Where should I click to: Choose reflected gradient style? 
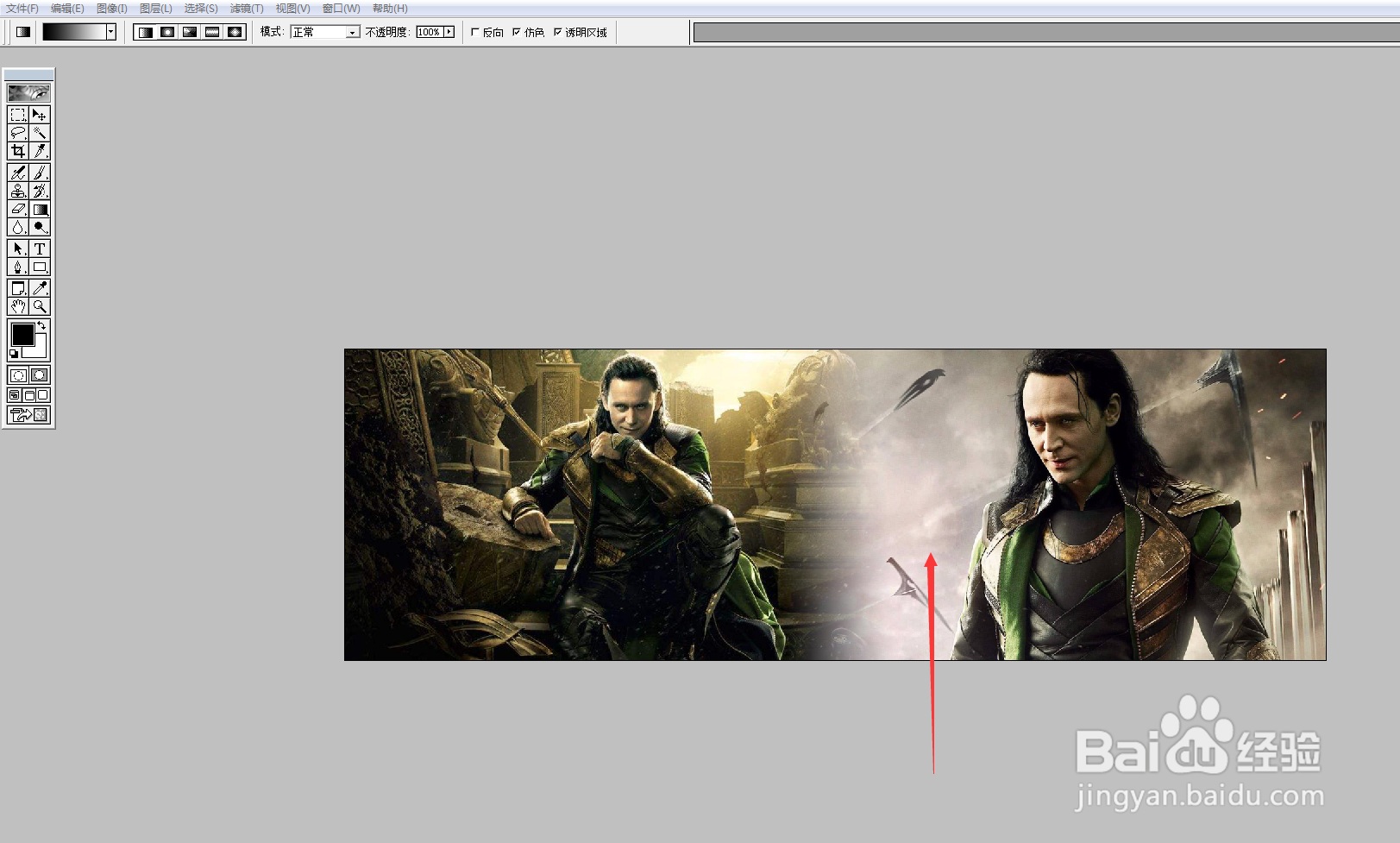click(x=213, y=32)
